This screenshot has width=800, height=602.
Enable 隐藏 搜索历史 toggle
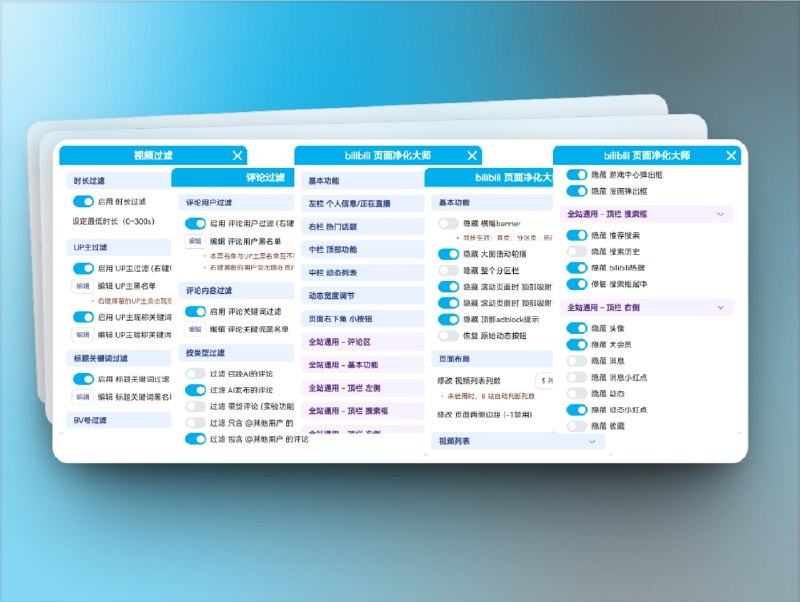[574, 250]
